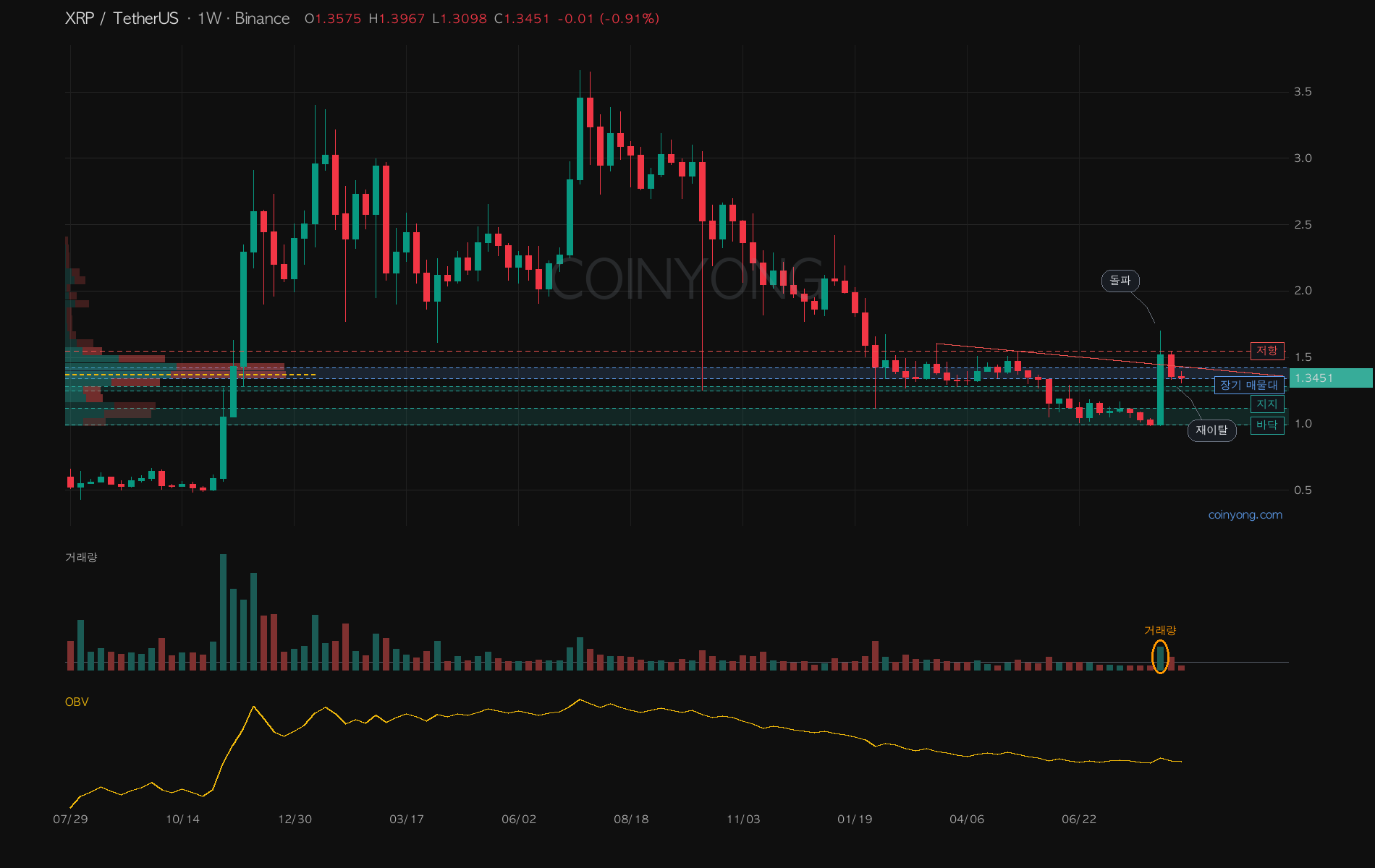
Task: Click the 06/22 date axis label
Action: [1079, 819]
